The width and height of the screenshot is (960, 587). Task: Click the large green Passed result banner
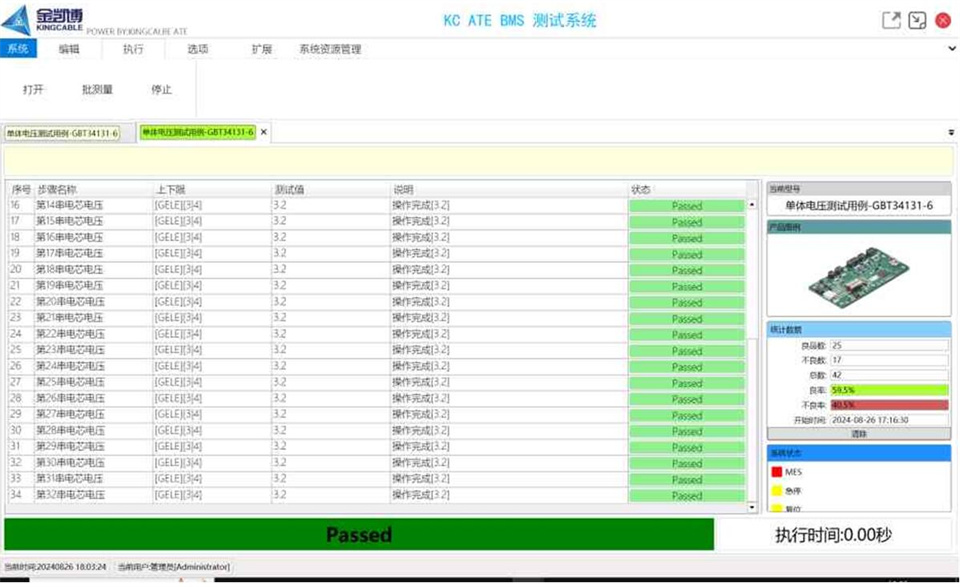(x=359, y=535)
